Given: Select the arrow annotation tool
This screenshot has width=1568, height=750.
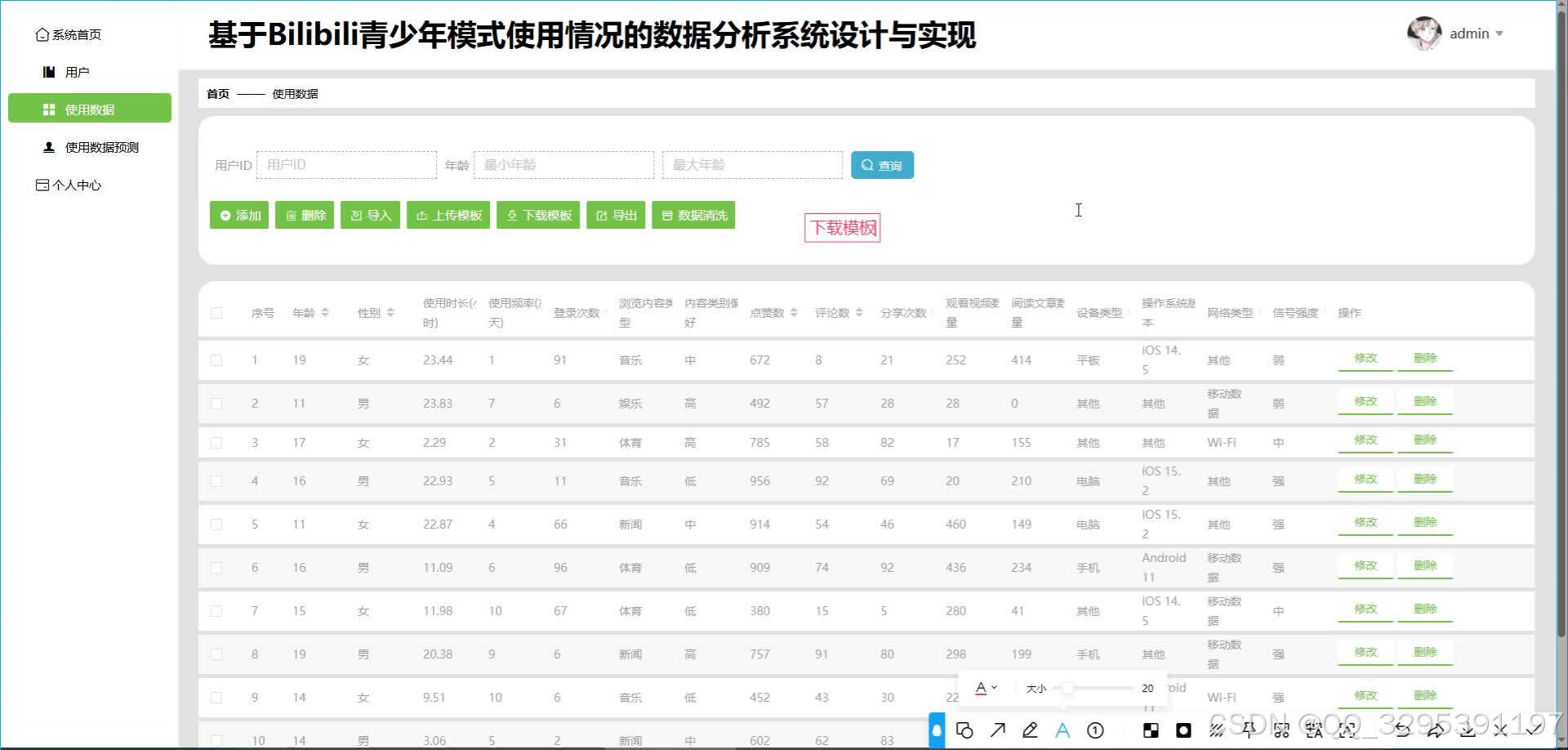Looking at the screenshot, I should [x=997, y=730].
